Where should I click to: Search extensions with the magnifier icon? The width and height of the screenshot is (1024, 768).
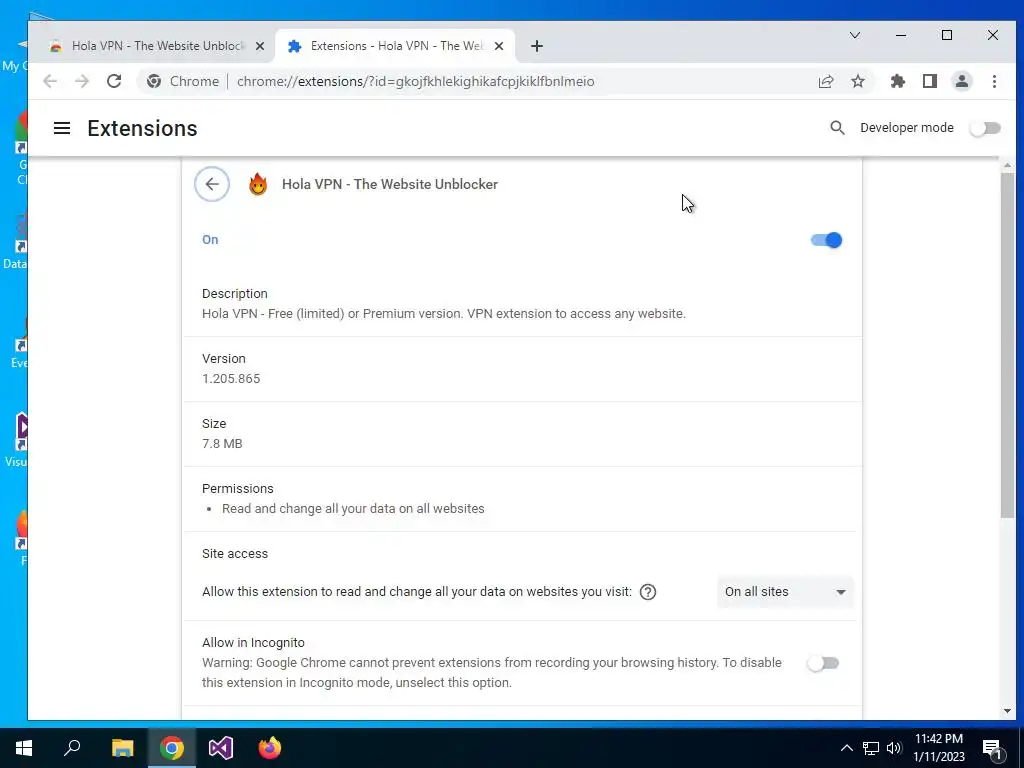click(x=837, y=128)
